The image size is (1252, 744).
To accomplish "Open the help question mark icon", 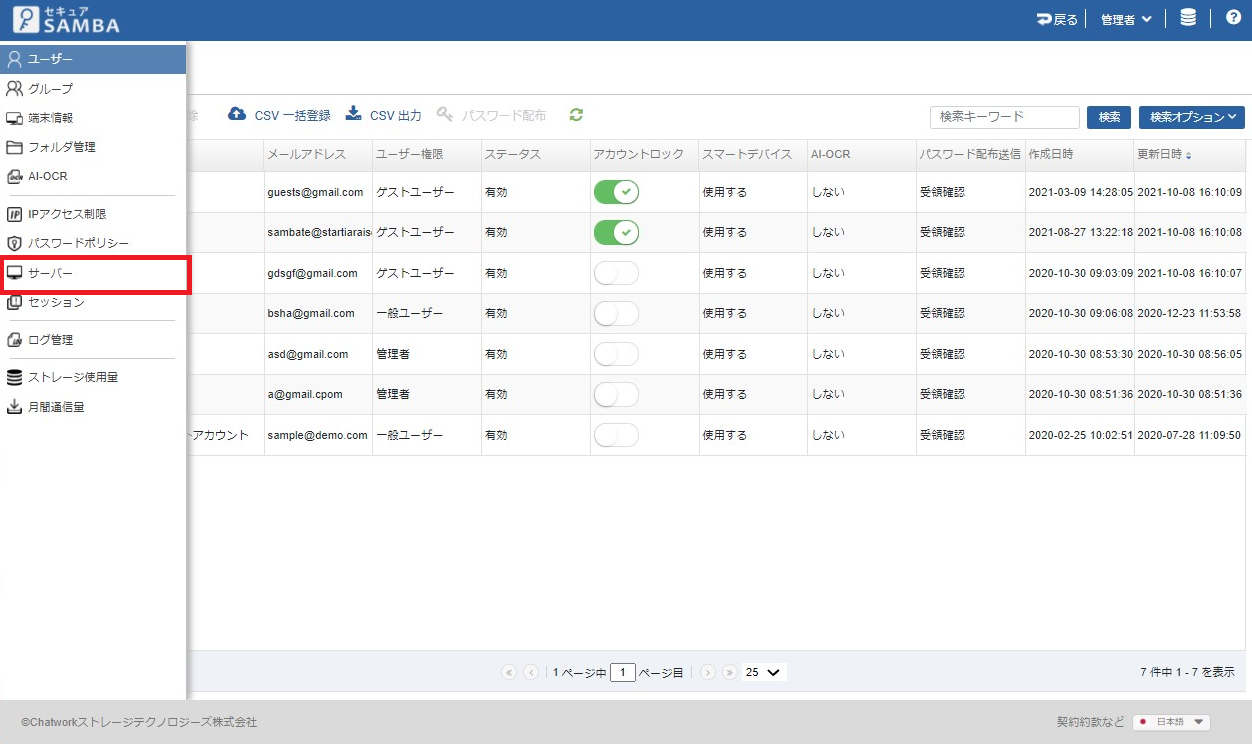I will pos(1233,19).
